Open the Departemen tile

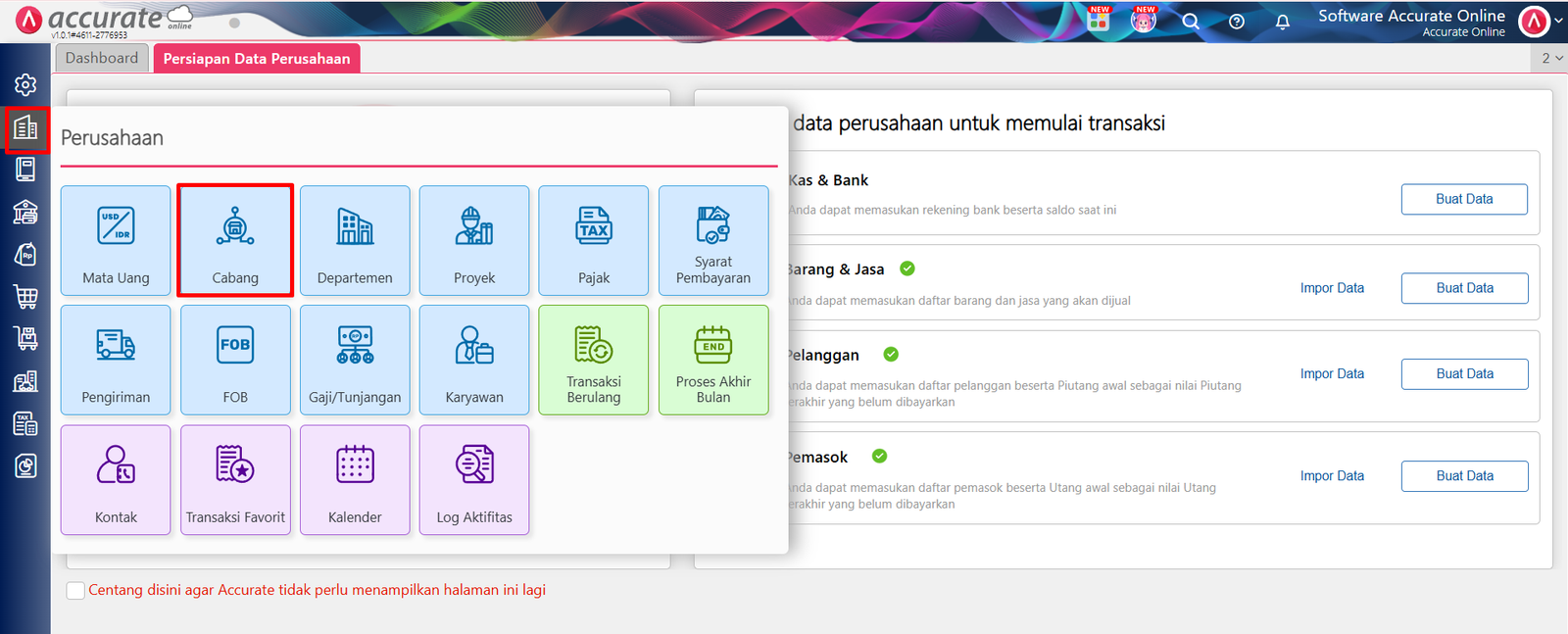(x=355, y=240)
